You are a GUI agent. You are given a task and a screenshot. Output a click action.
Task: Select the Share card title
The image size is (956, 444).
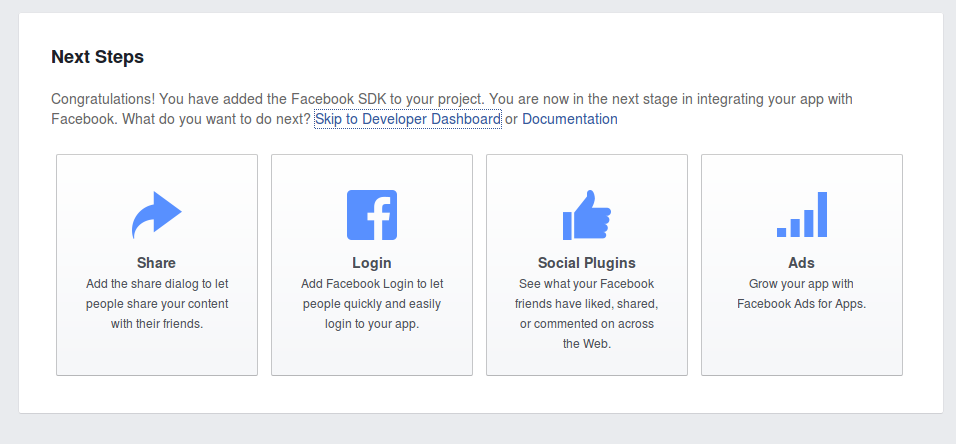click(x=157, y=263)
